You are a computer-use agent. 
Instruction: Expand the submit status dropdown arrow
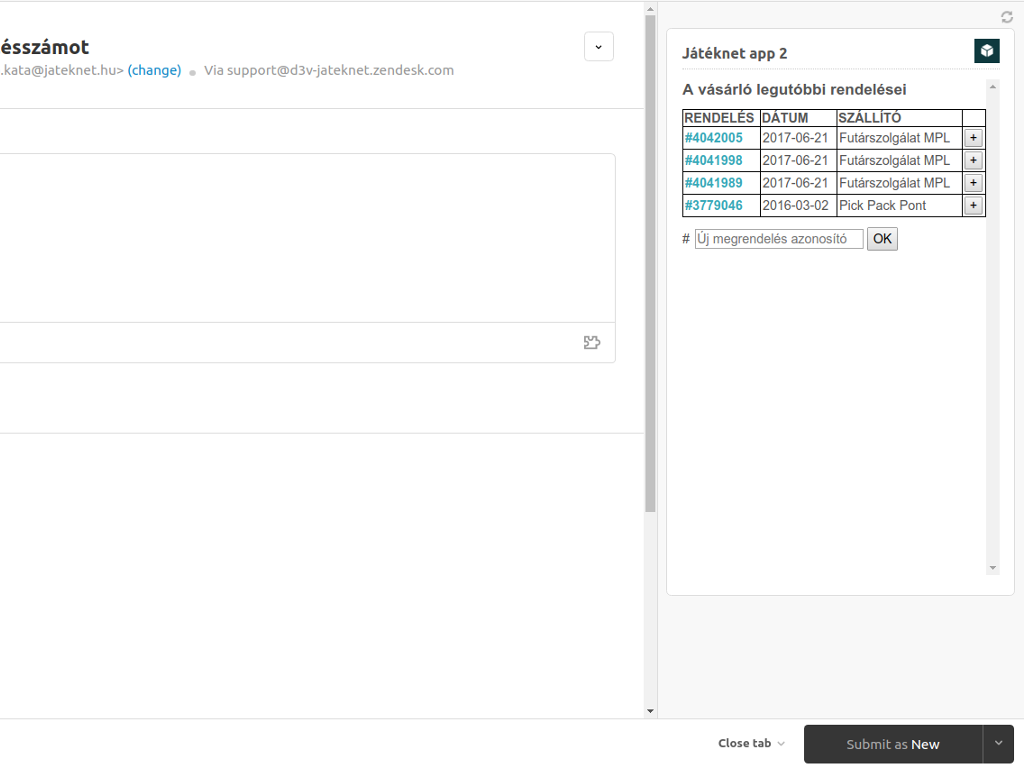pos(998,744)
